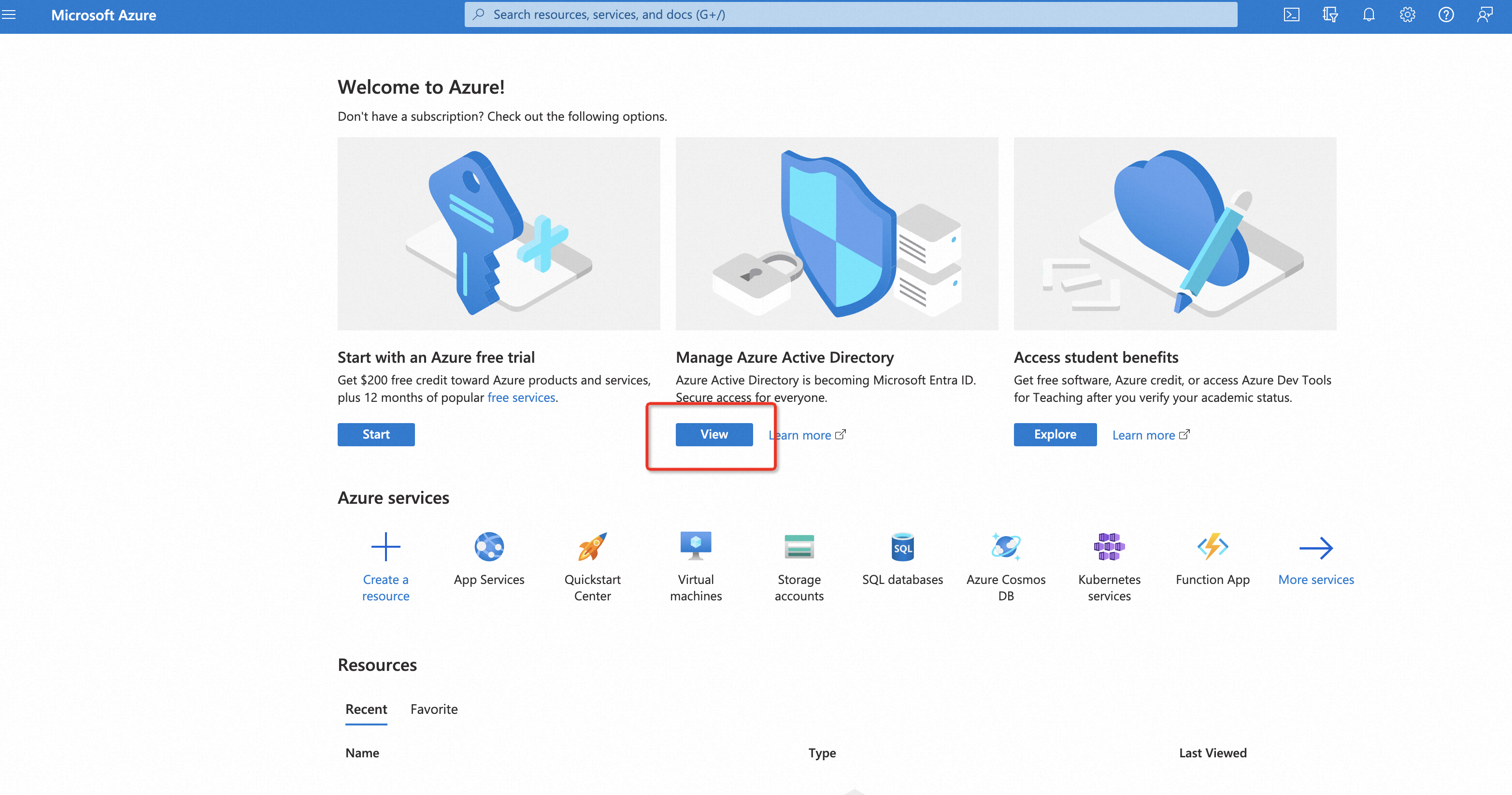Click the Create a resource plus icon

click(x=385, y=547)
